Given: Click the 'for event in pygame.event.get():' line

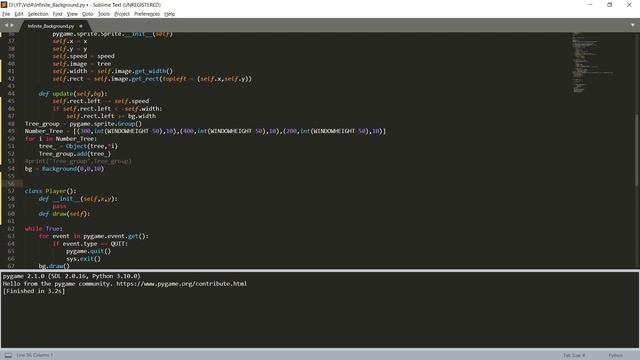Looking at the screenshot, I should [x=93, y=236].
